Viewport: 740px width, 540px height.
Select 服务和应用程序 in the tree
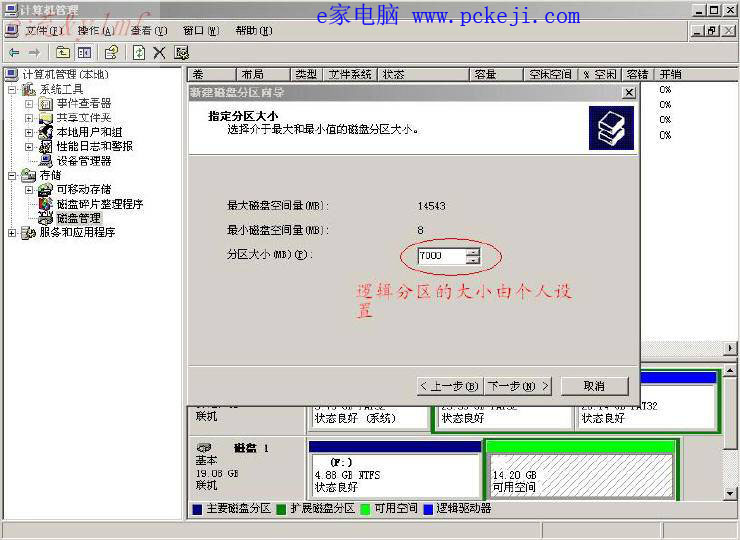77,232
